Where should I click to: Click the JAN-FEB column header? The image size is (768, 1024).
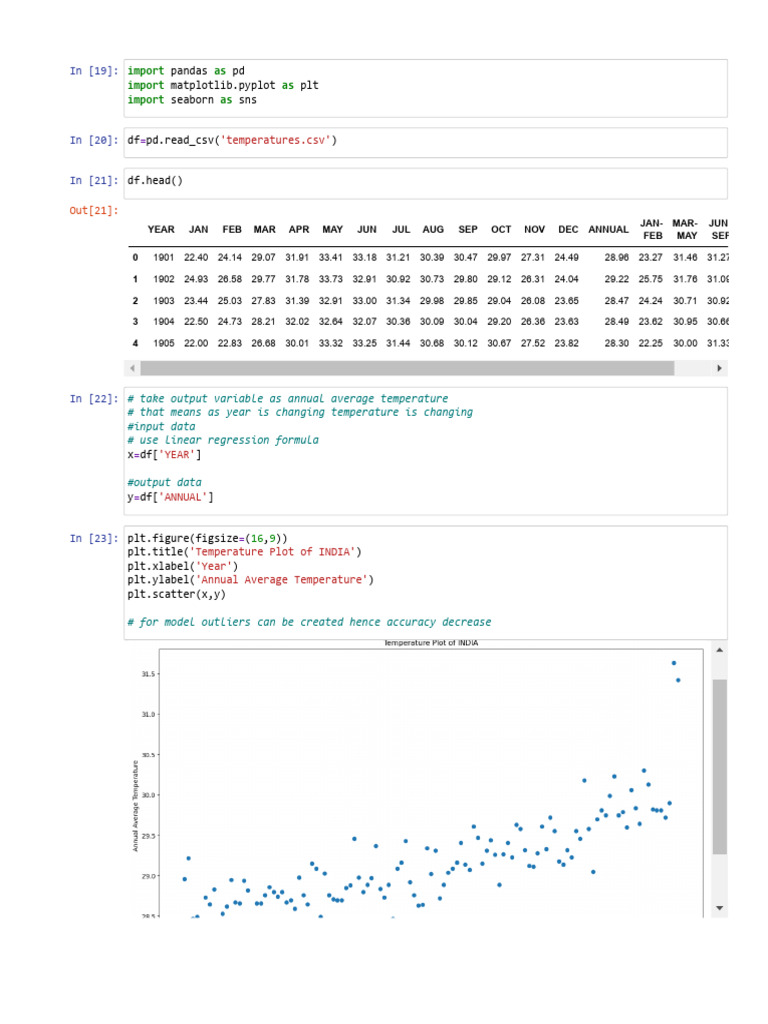click(x=651, y=229)
